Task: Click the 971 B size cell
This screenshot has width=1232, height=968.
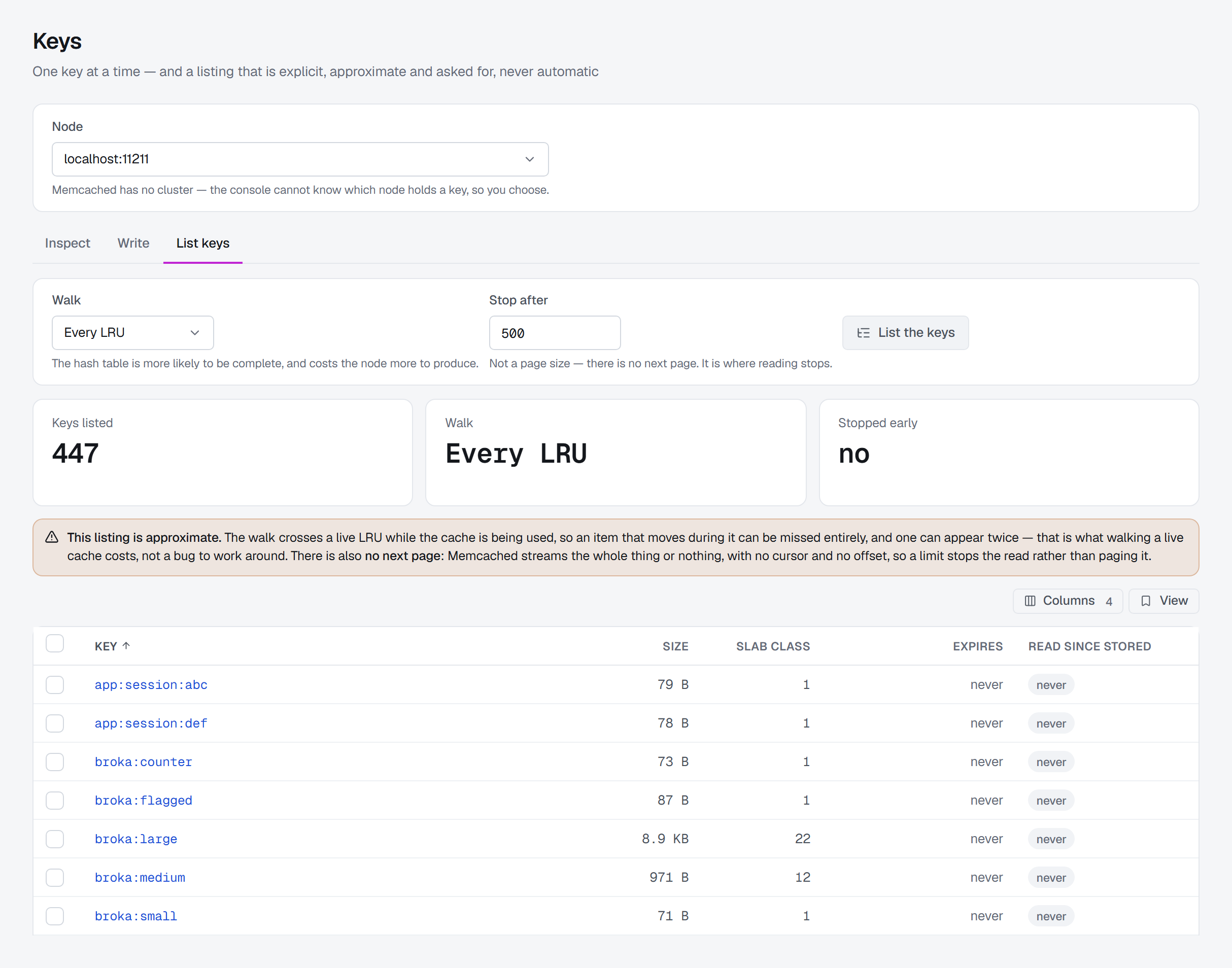Action: pyautogui.click(x=669, y=877)
